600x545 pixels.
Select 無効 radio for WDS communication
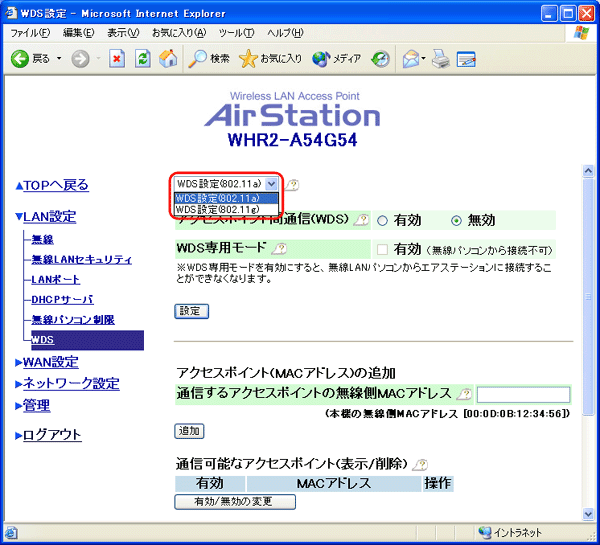pyautogui.click(x=456, y=221)
